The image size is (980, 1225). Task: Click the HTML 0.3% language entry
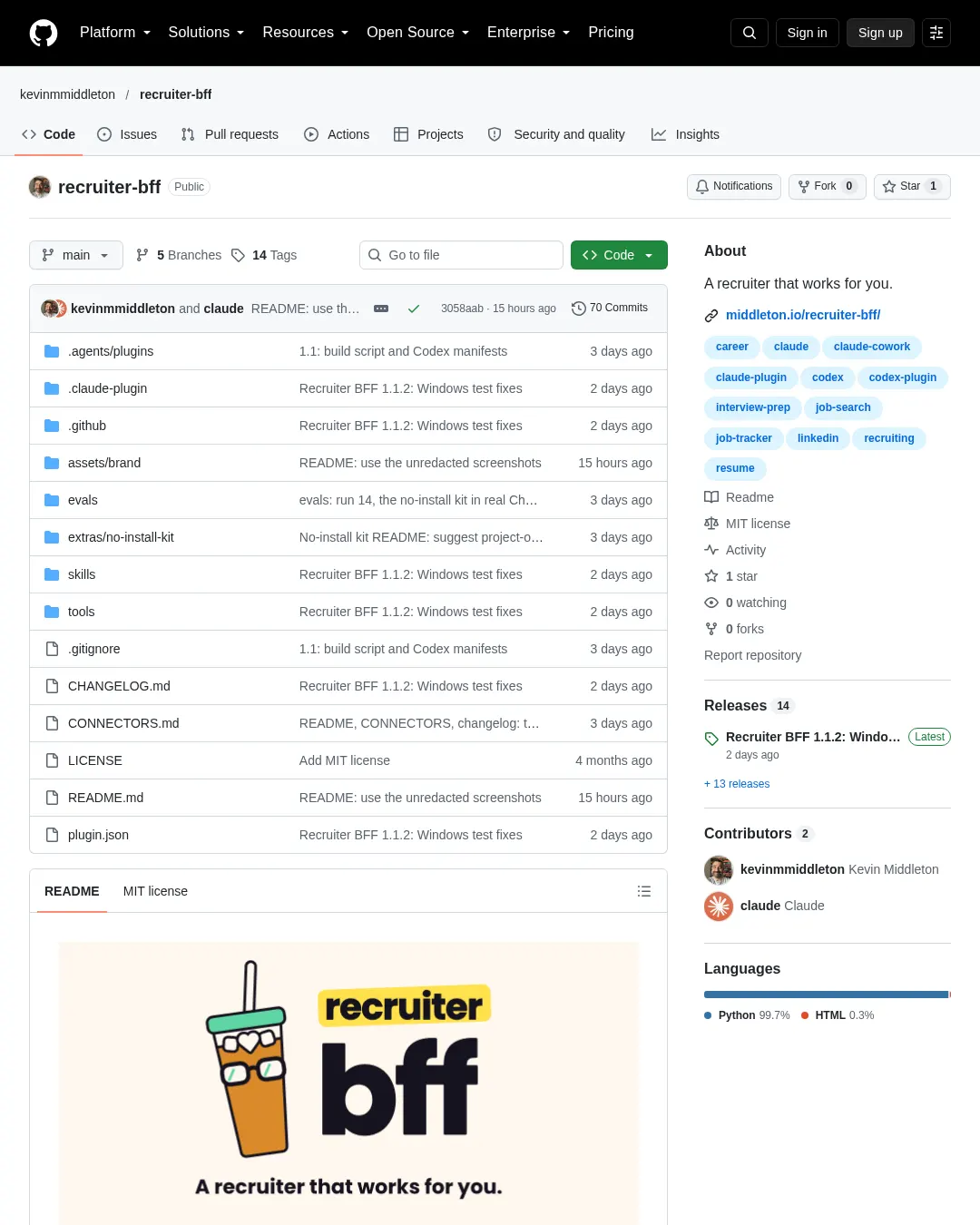838,1015
